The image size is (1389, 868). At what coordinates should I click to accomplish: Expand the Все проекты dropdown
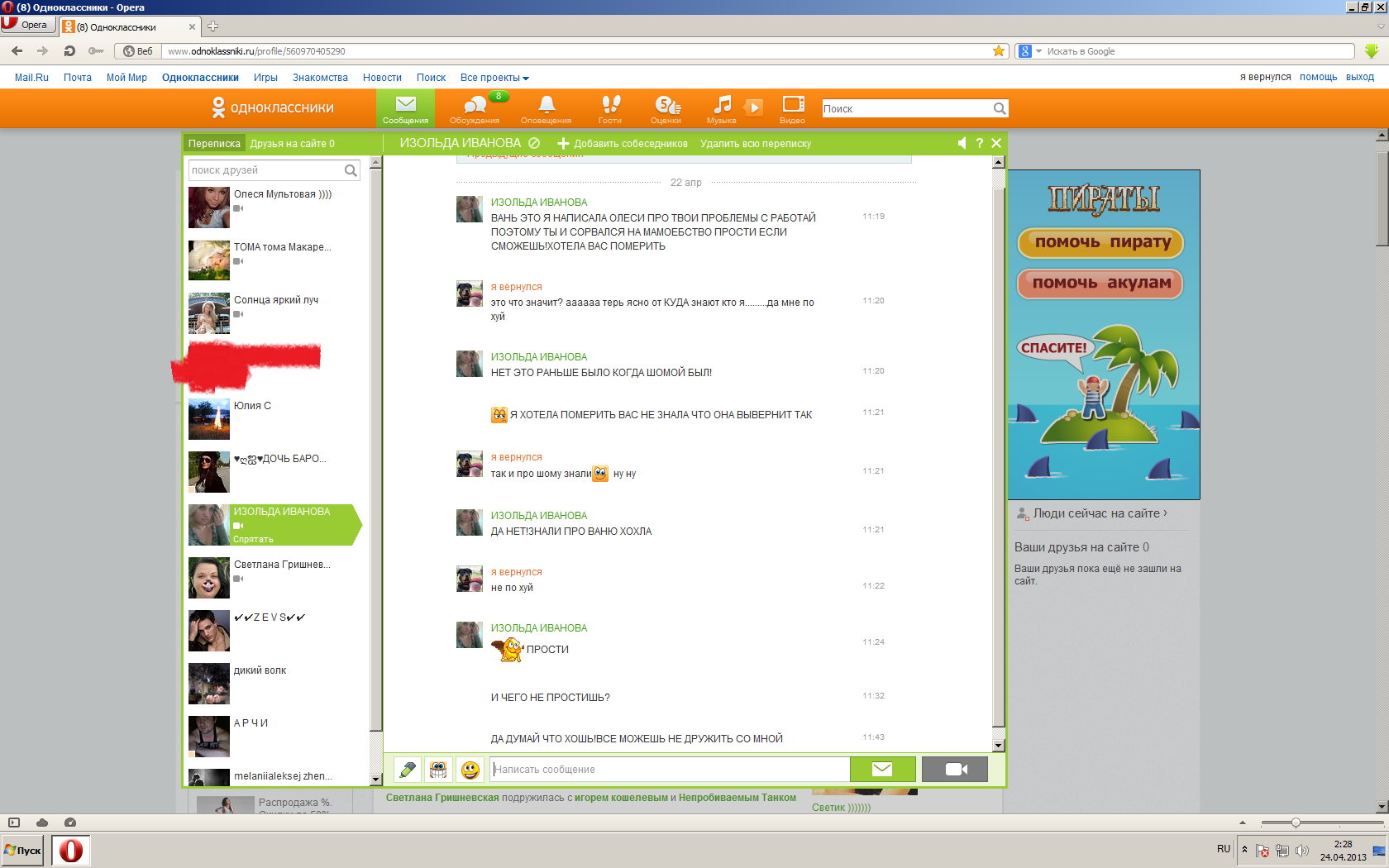(x=494, y=78)
